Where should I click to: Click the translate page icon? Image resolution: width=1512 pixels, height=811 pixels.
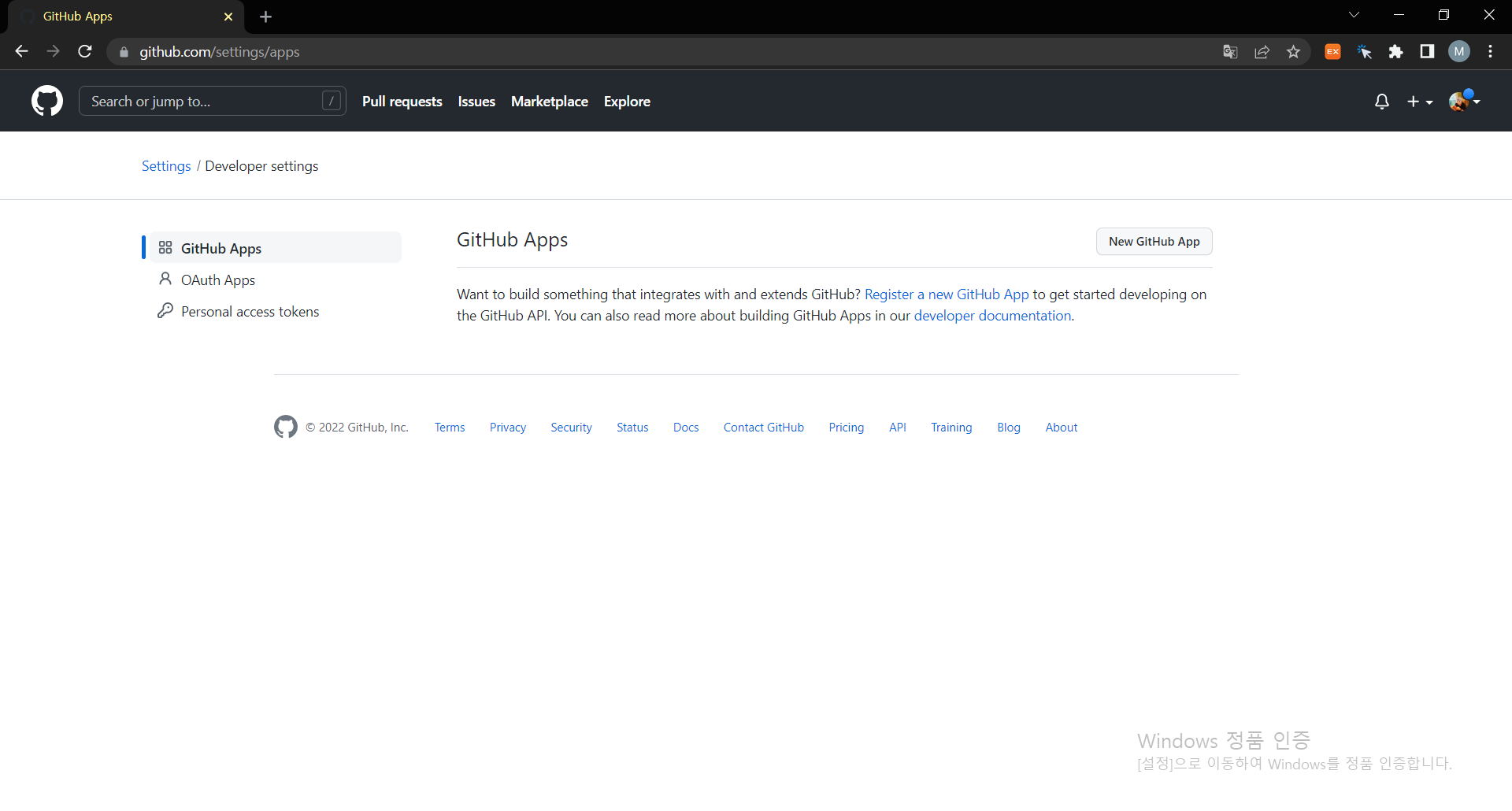(1230, 52)
